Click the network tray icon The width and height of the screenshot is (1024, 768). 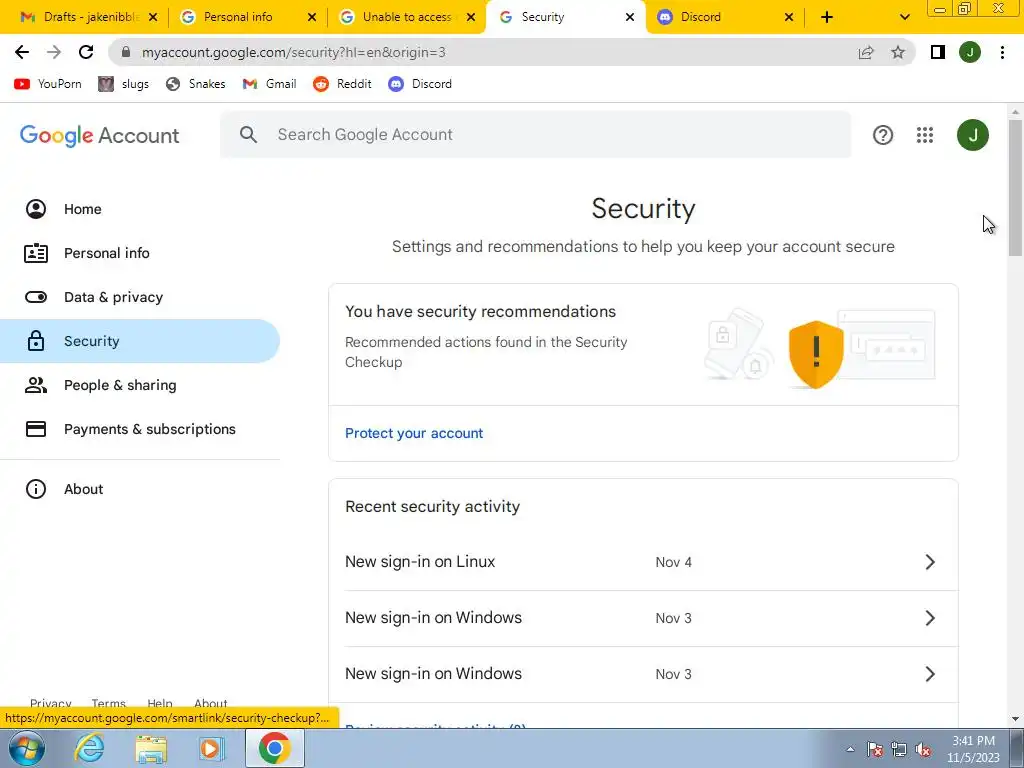(x=899, y=750)
